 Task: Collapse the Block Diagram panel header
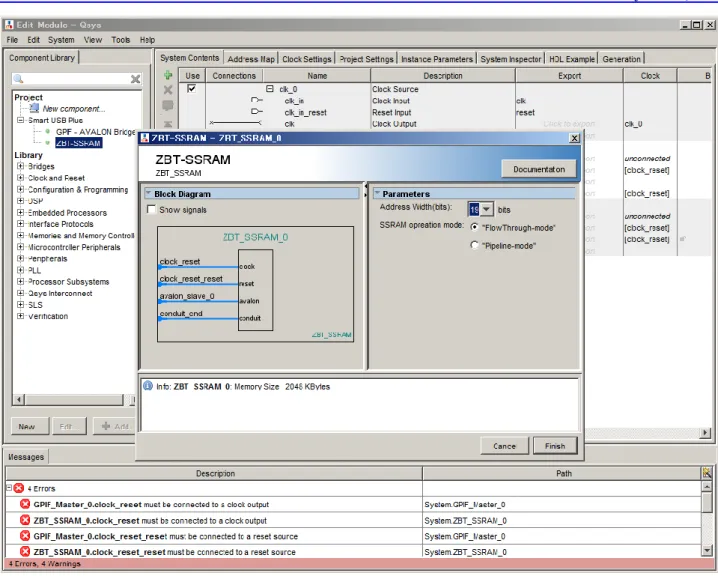[x=149, y=194]
